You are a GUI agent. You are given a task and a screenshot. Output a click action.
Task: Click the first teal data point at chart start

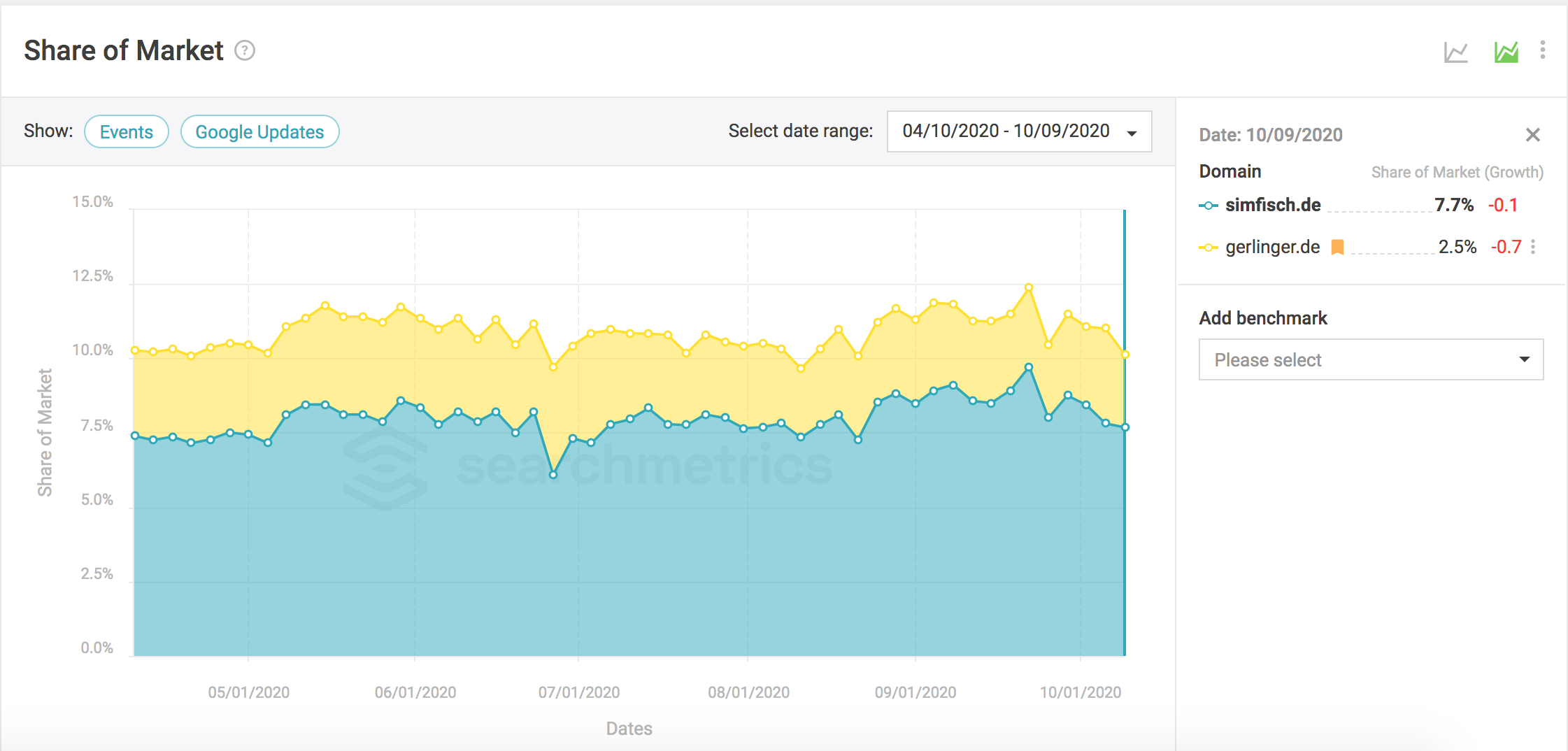135,436
